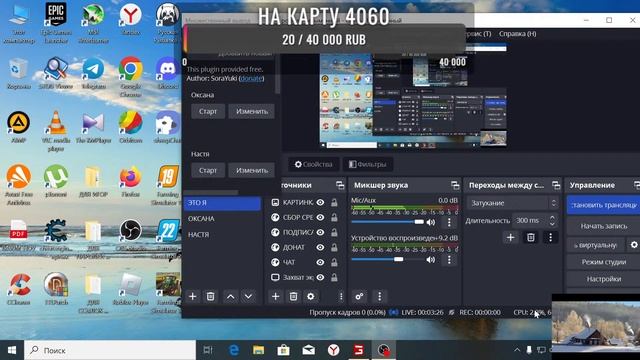Open OBS Studio desktop shortcut
Screen dimensions: 640x360
click(131, 235)
